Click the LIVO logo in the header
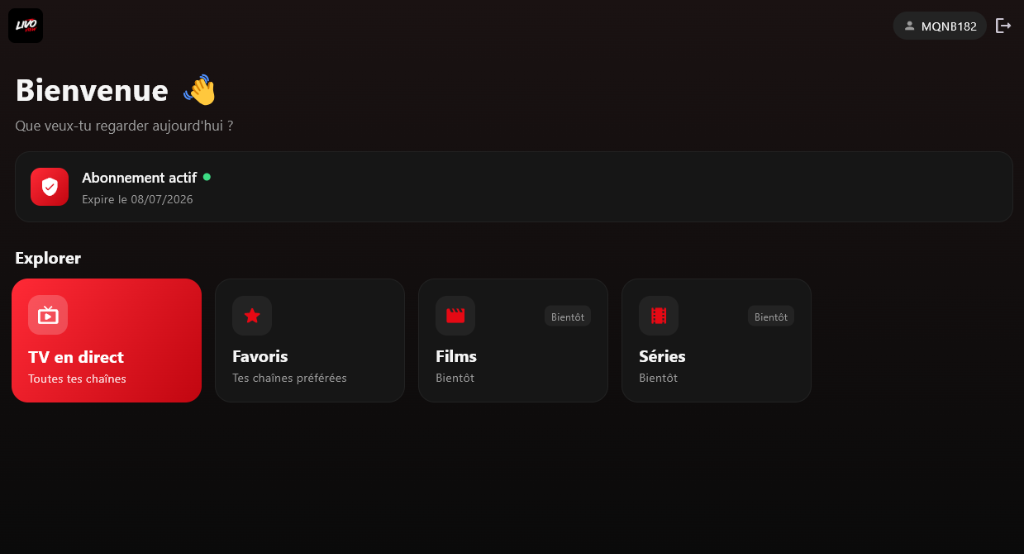Screen dimensions: 1024x554 point(25,25)
